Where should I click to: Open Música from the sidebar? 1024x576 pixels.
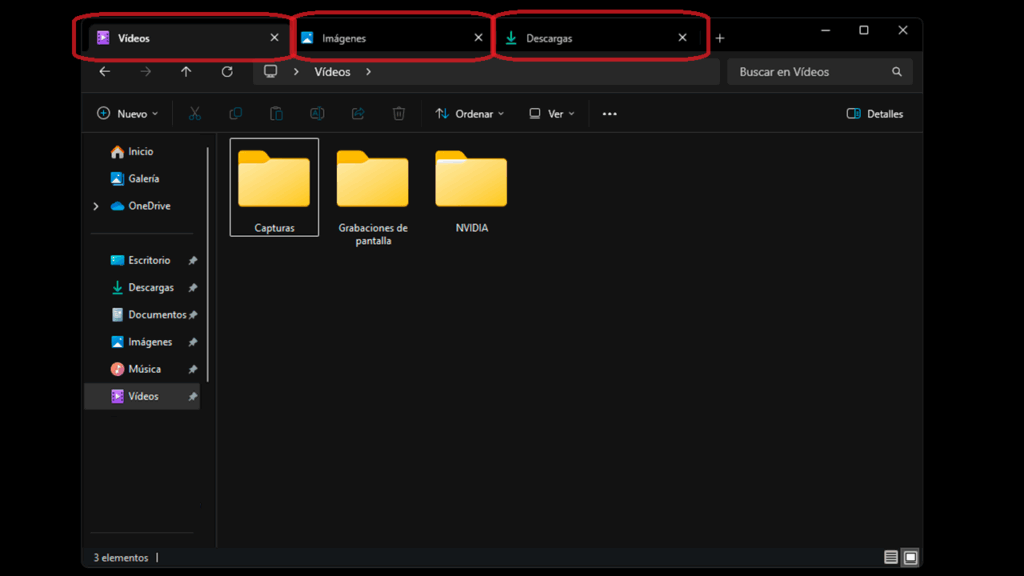[143, 368]
